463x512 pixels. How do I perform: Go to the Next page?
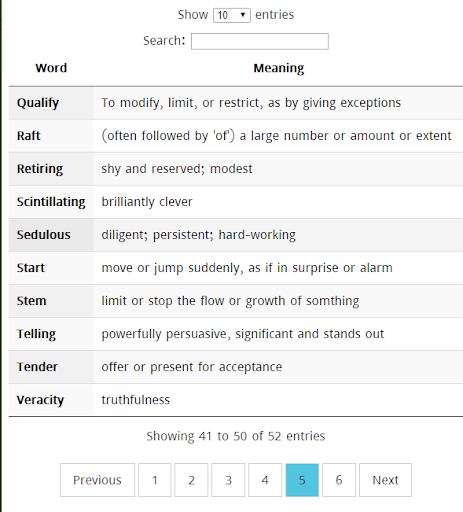point(385,480)
